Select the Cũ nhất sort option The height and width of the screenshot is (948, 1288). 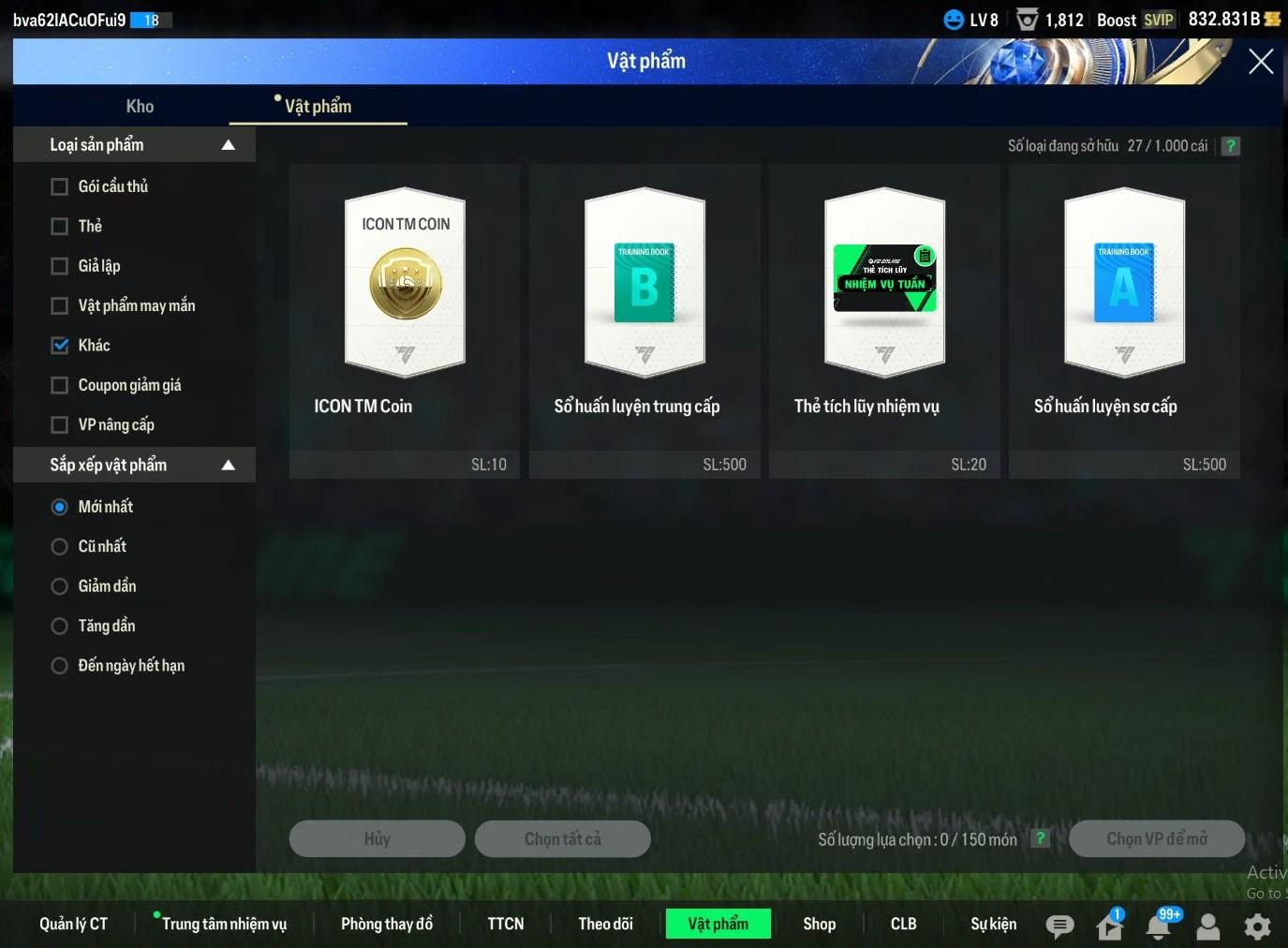pyautogui.click(x=60, y=546)
